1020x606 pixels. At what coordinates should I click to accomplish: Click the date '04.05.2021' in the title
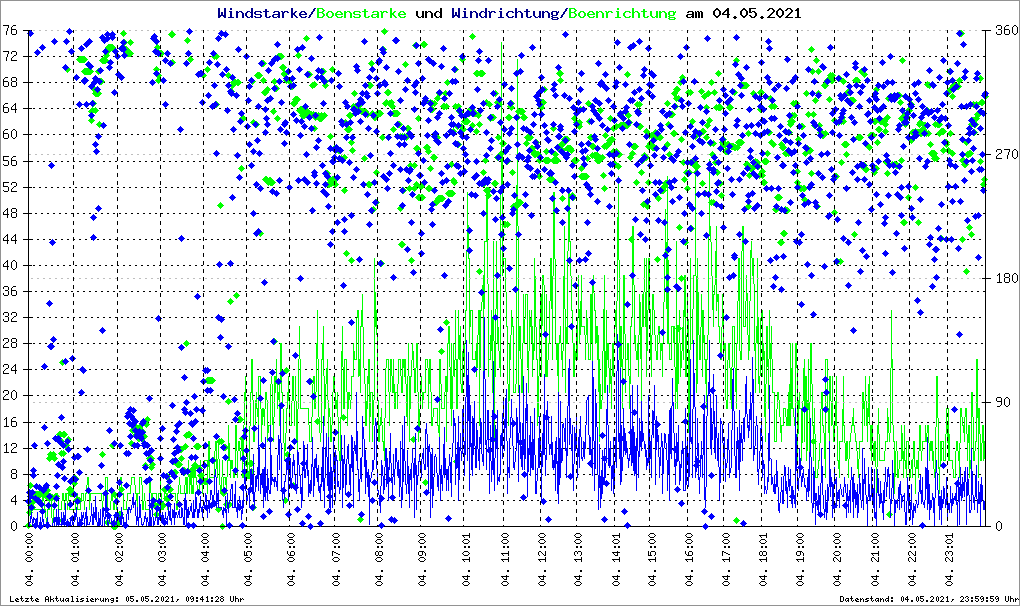coord(756,13)
